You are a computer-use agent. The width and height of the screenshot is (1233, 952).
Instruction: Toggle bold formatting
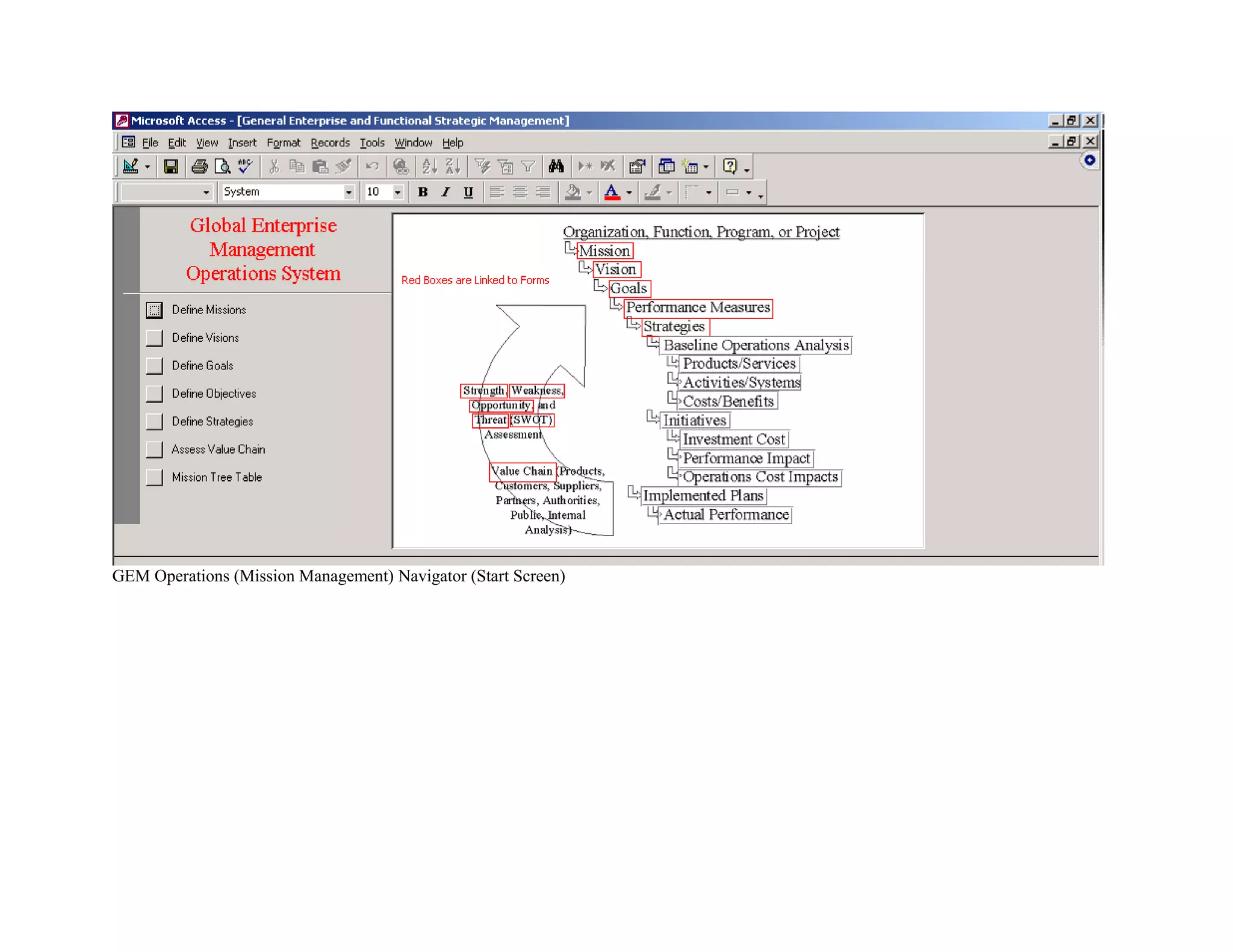tap(423, 192)
